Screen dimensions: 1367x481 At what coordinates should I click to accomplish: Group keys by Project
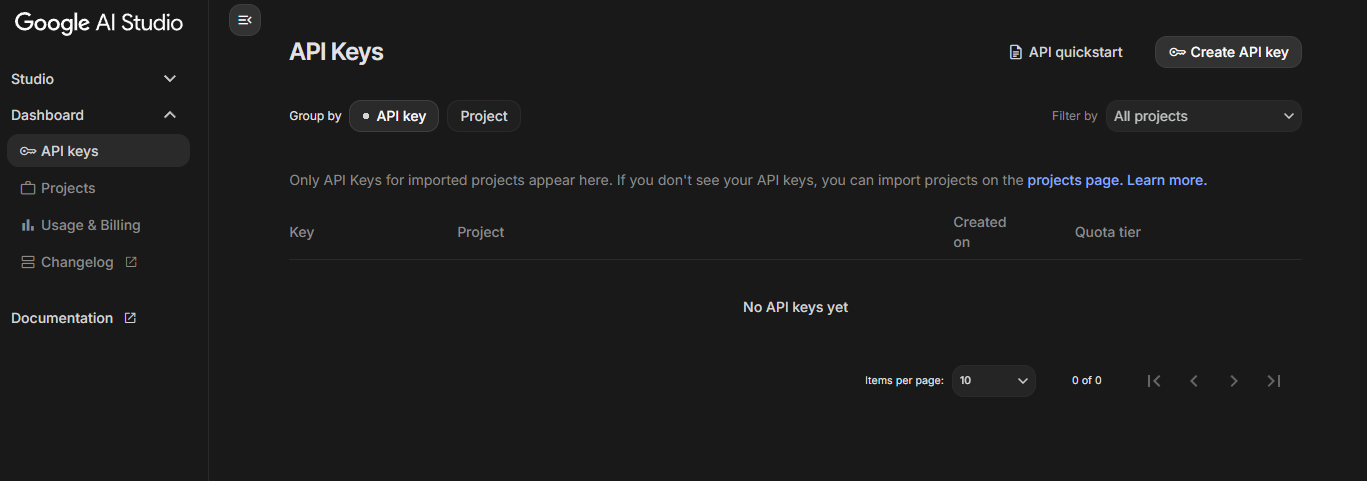coord(484,116)
